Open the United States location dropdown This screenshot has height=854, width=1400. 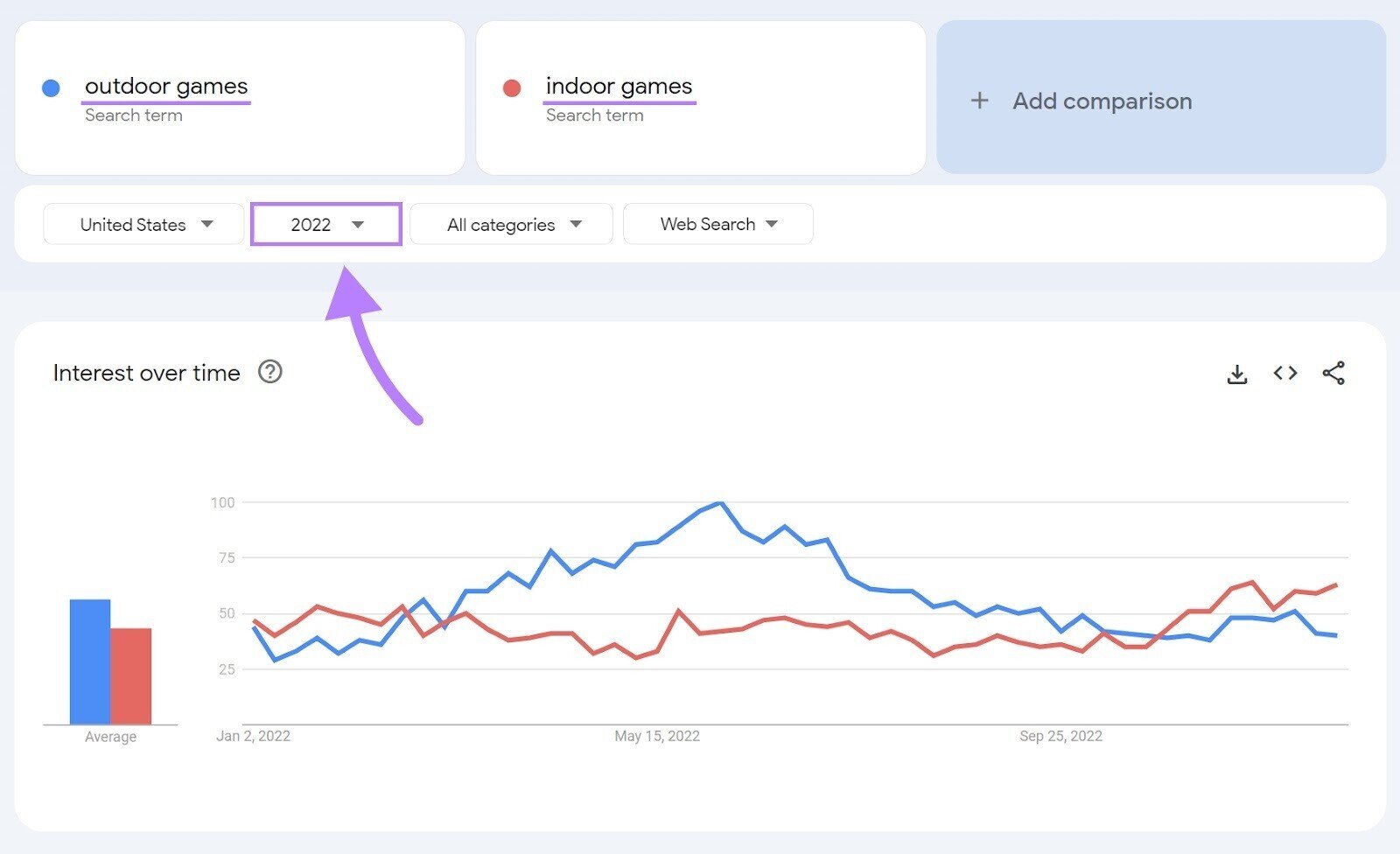(x=143, y=224)
